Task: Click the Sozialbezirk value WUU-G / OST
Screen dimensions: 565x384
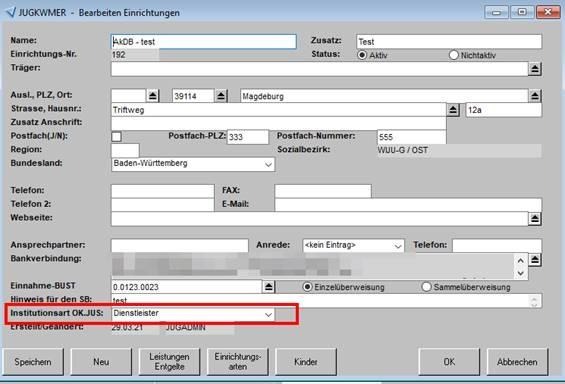Action: (x=402, y=150)
